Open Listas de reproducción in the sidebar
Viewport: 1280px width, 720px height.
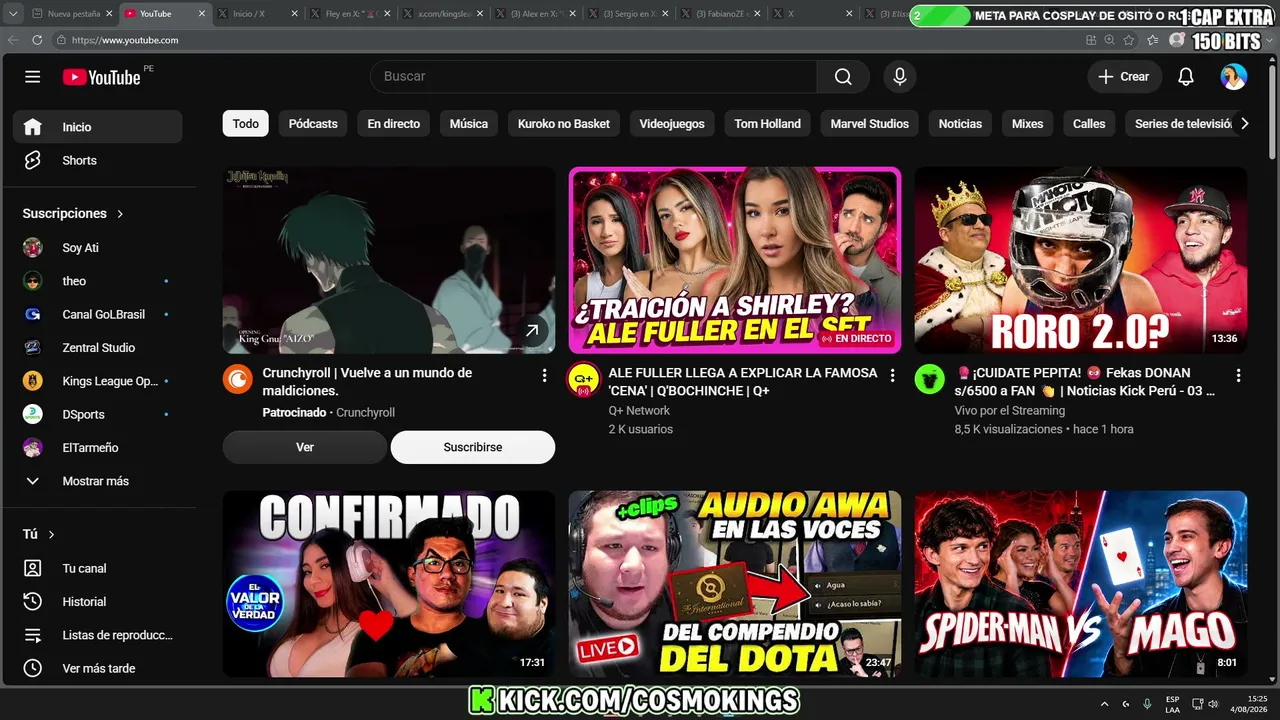(x=98, y=635)
